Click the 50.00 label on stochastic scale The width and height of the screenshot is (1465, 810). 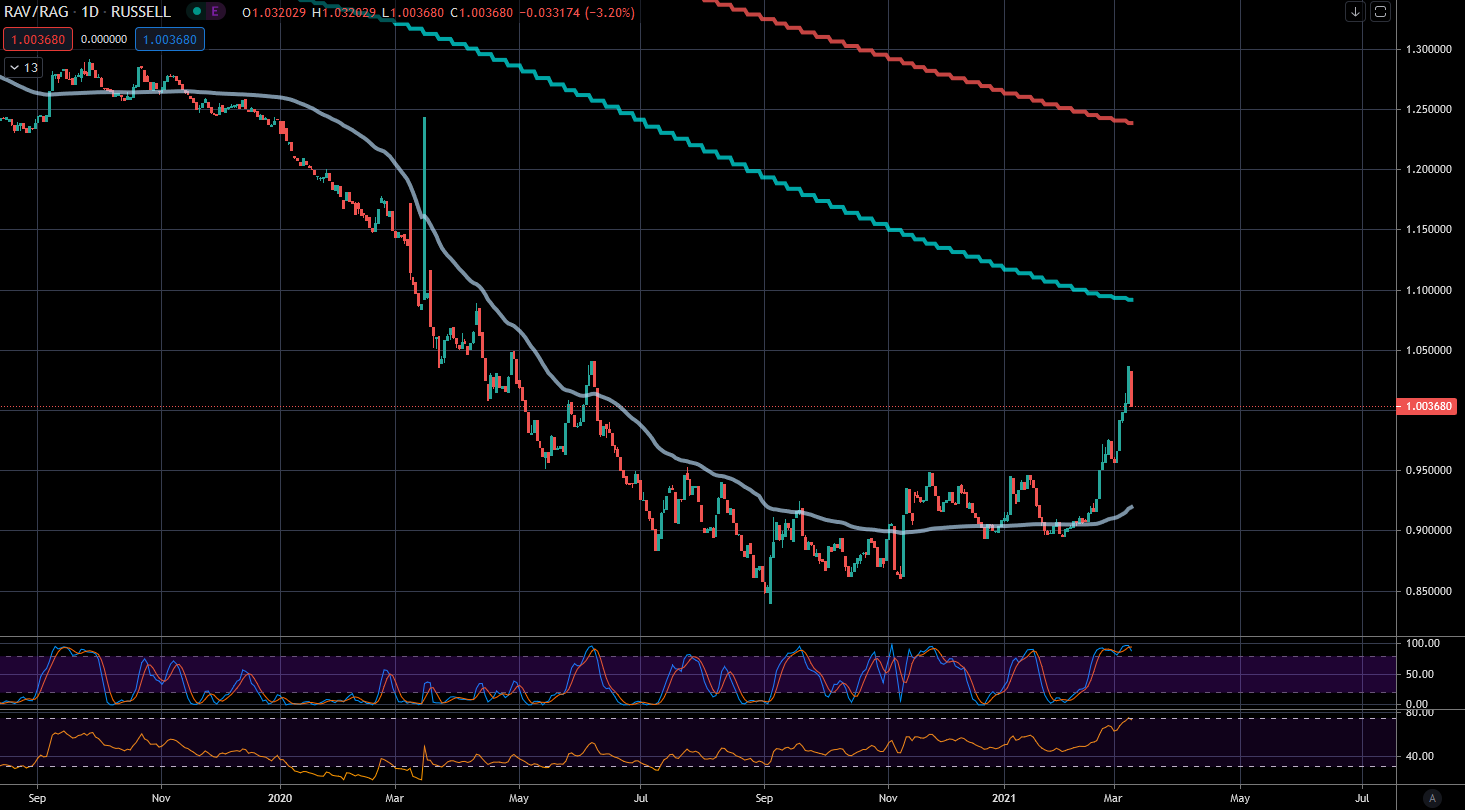[x=1422, y=674]
